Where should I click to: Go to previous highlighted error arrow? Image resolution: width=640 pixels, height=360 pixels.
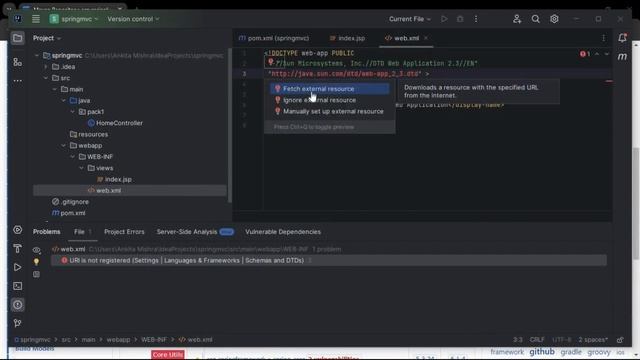pyautogui.click(x=597, y=54)
